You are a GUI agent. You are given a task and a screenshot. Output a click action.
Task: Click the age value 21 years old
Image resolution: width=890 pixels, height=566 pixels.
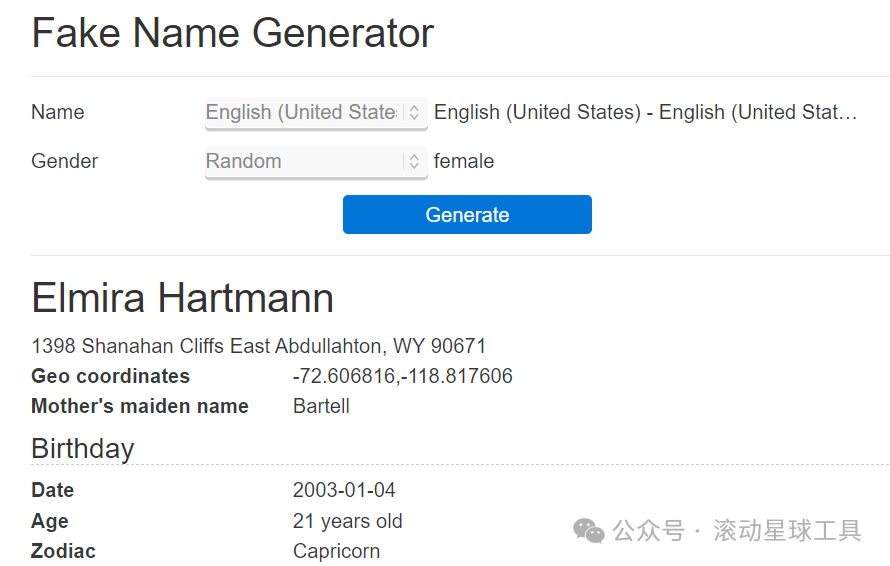coord(347,521)
